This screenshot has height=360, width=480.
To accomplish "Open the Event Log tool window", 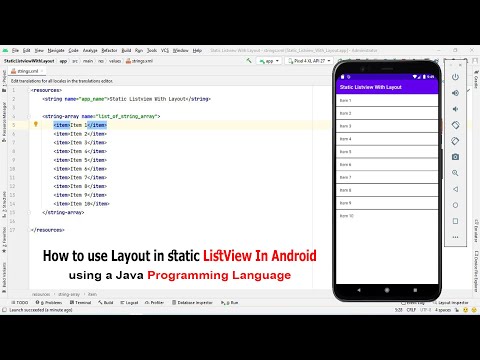I will coord(413,303).
